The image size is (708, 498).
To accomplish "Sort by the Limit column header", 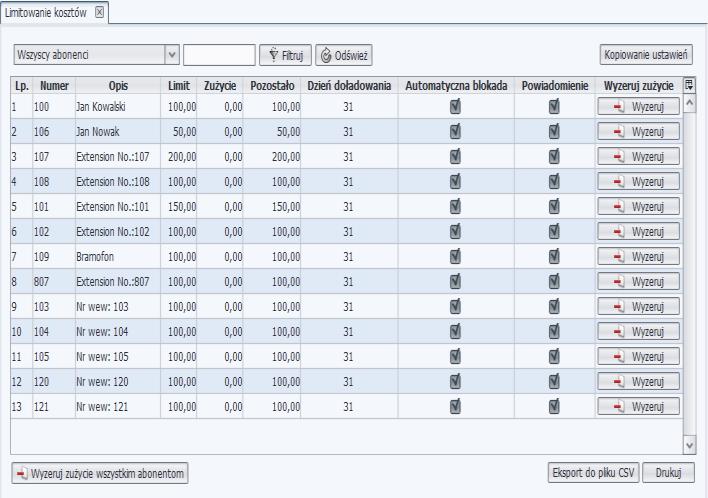I will (179, 86).
